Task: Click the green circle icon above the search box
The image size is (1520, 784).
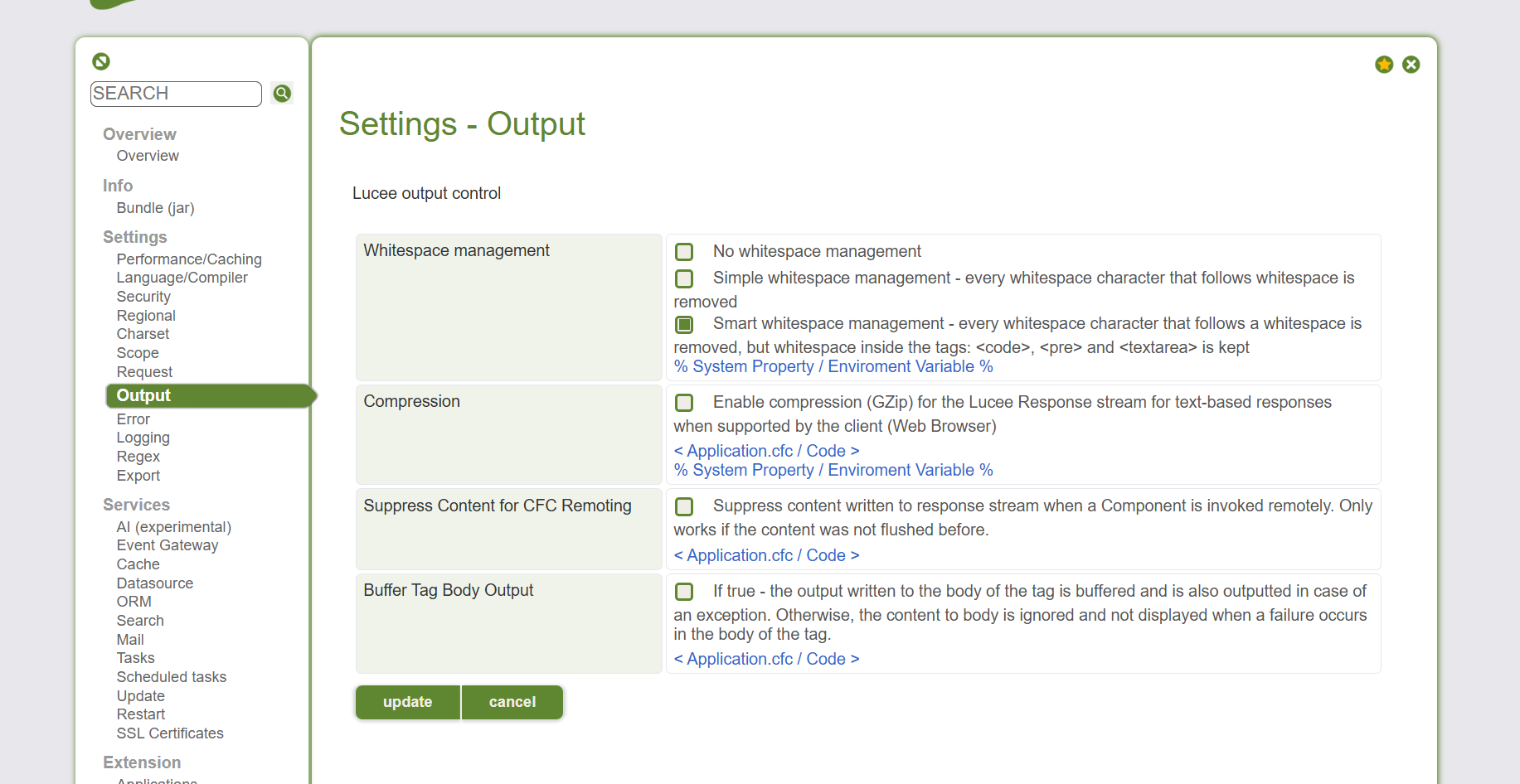Action: (101, 61)
